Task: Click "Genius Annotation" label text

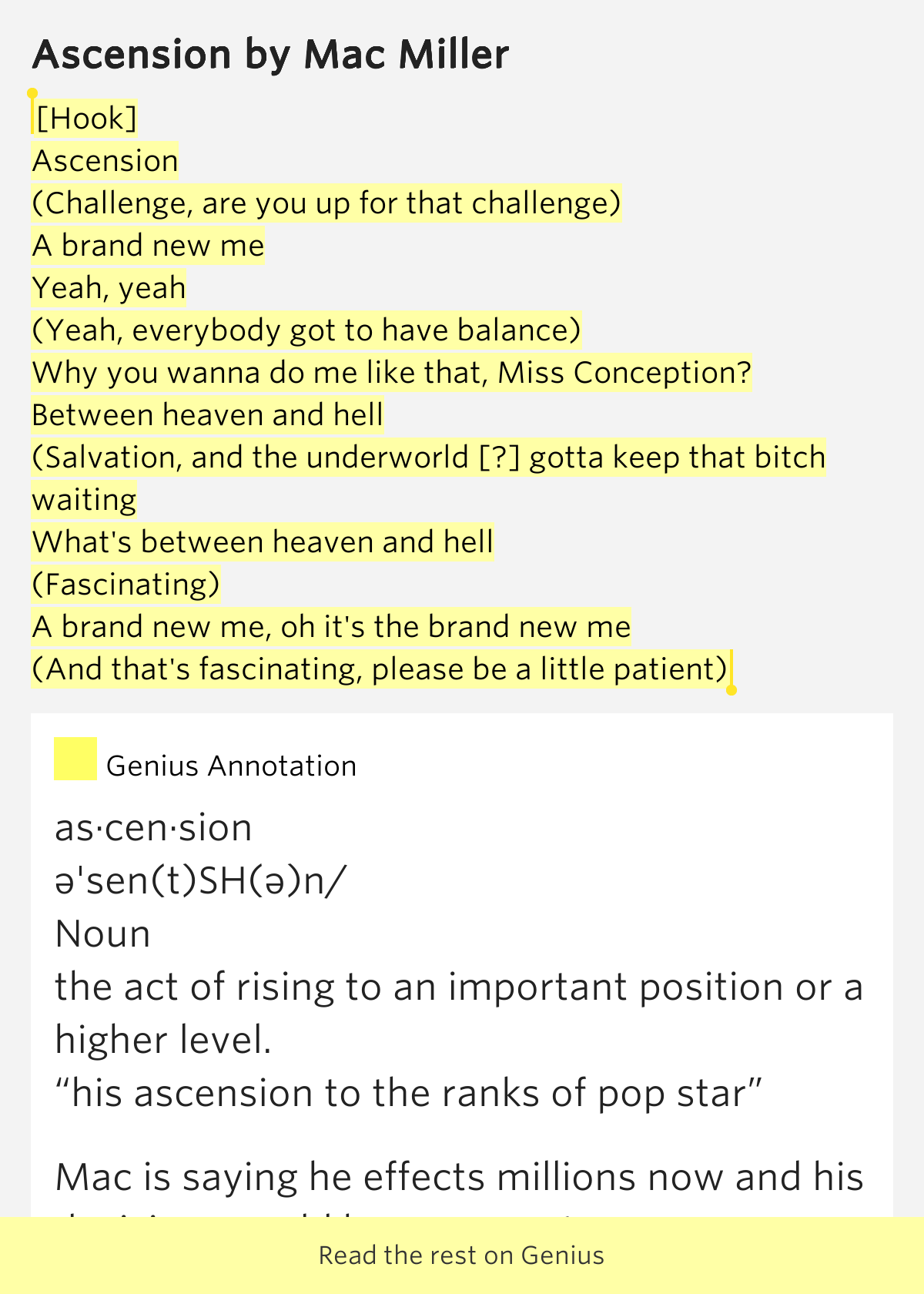Action: (232, 766)
